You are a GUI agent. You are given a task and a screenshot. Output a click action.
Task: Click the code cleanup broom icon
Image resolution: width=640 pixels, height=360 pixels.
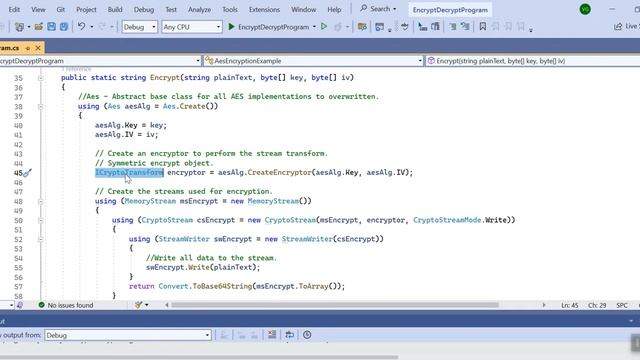[x=138, y=305]
